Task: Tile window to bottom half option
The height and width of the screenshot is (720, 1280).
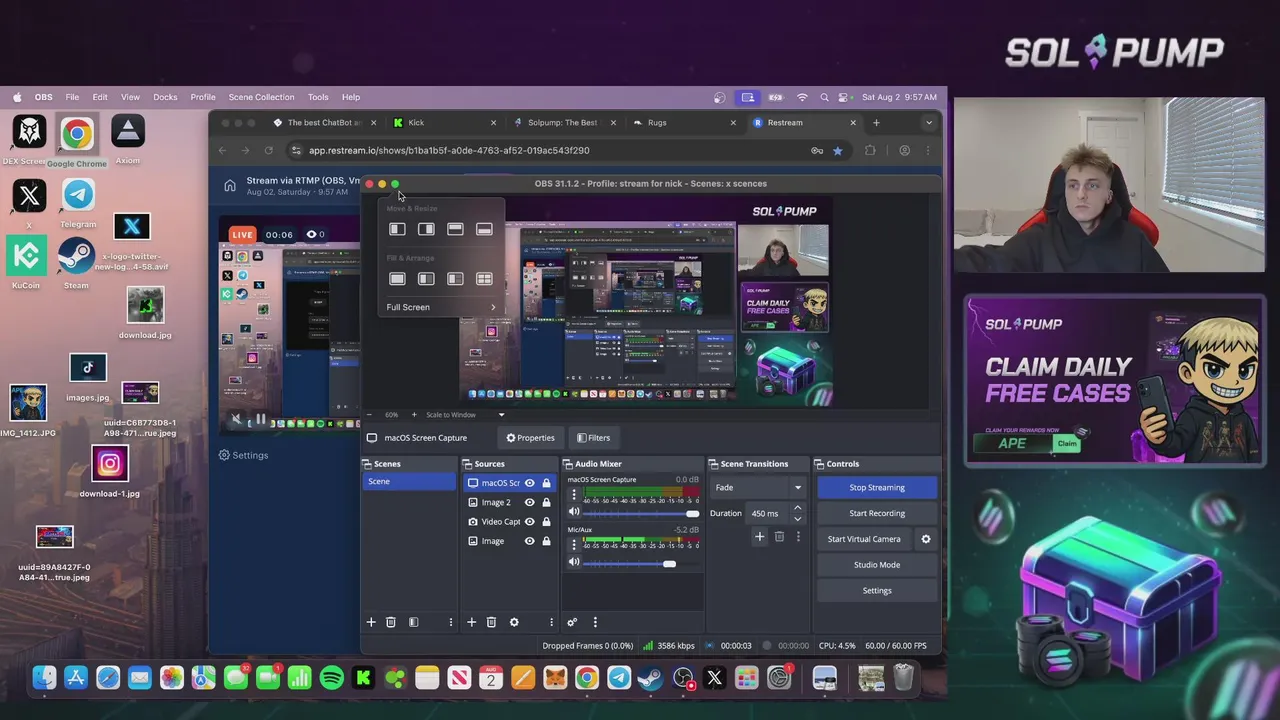Action: pyautogui.click(x=484, y=229)
